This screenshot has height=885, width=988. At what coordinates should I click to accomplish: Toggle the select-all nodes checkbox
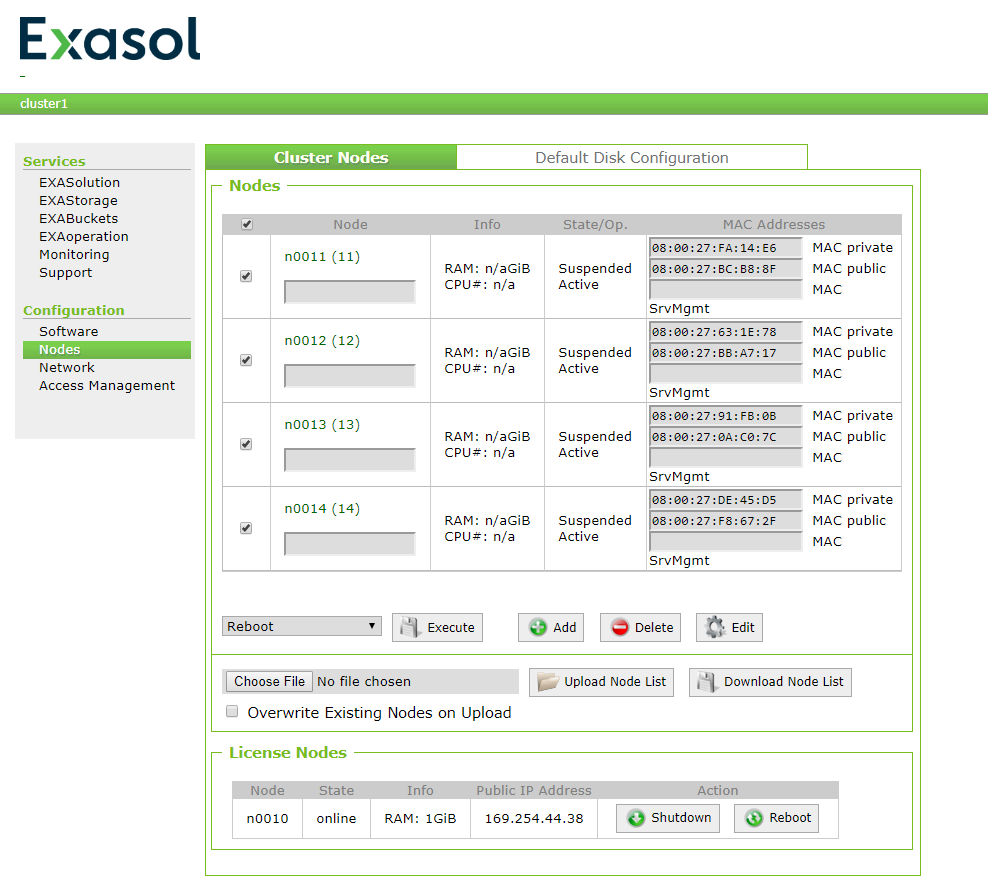point(246,224)
